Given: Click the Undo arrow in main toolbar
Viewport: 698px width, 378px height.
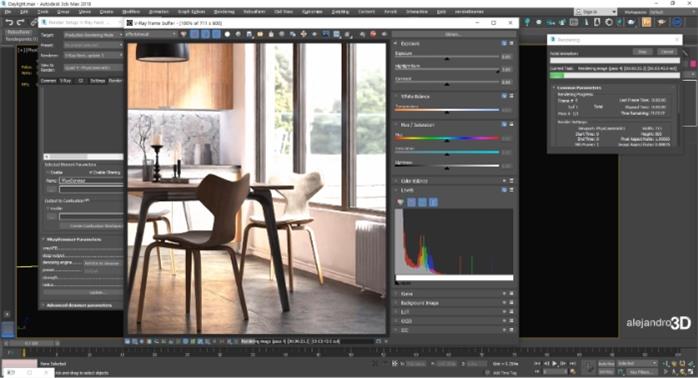Looking at the screenshot, I should pyautogui.click(x=9, y=22).
